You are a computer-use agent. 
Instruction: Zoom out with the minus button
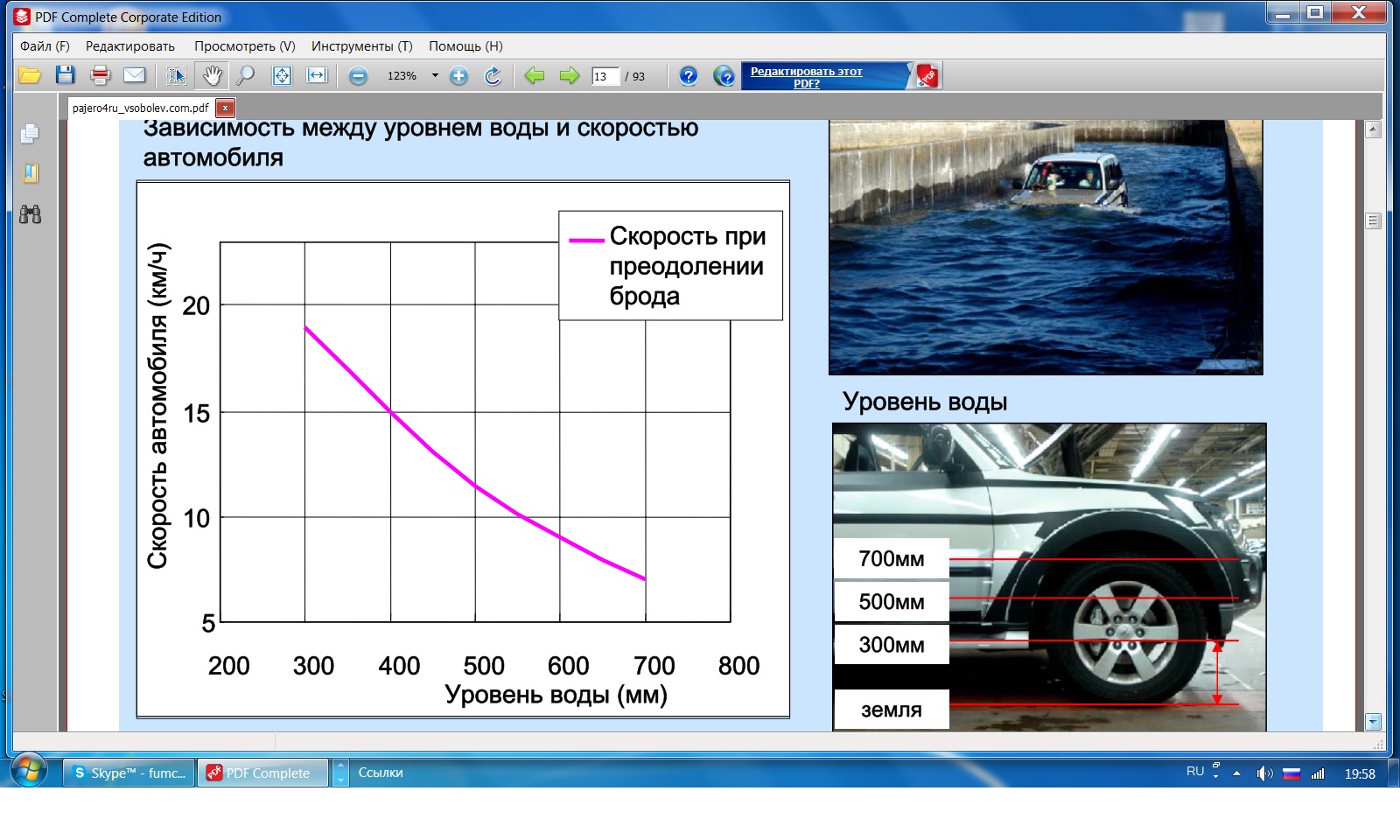[x=358, y=76]
